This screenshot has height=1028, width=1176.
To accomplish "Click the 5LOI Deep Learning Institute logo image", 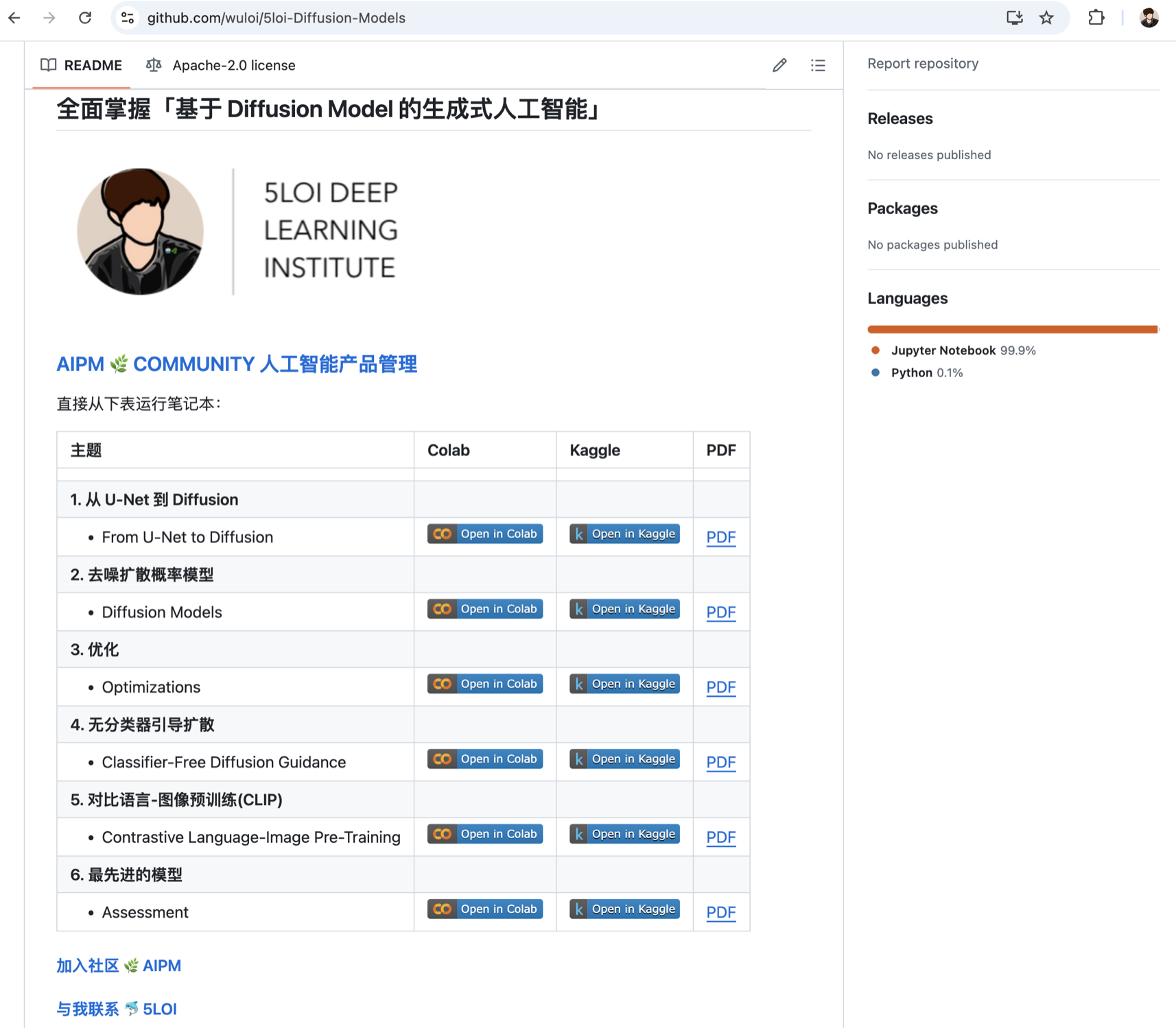I will pos(237,231).
